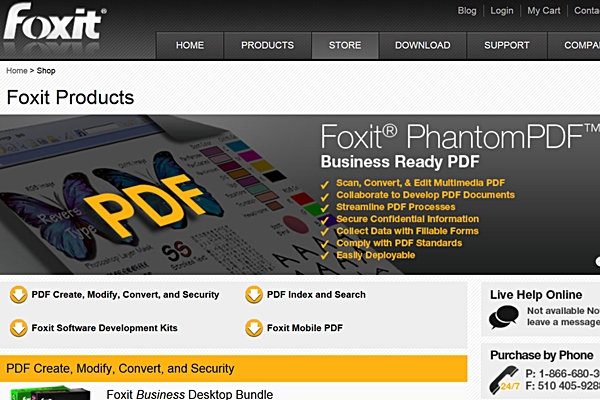Image resolution: width=600 pixels, height=400 pixels.
Task: Click arrow icon beside Foxit Software Development Kits
Action: [18, 328]
